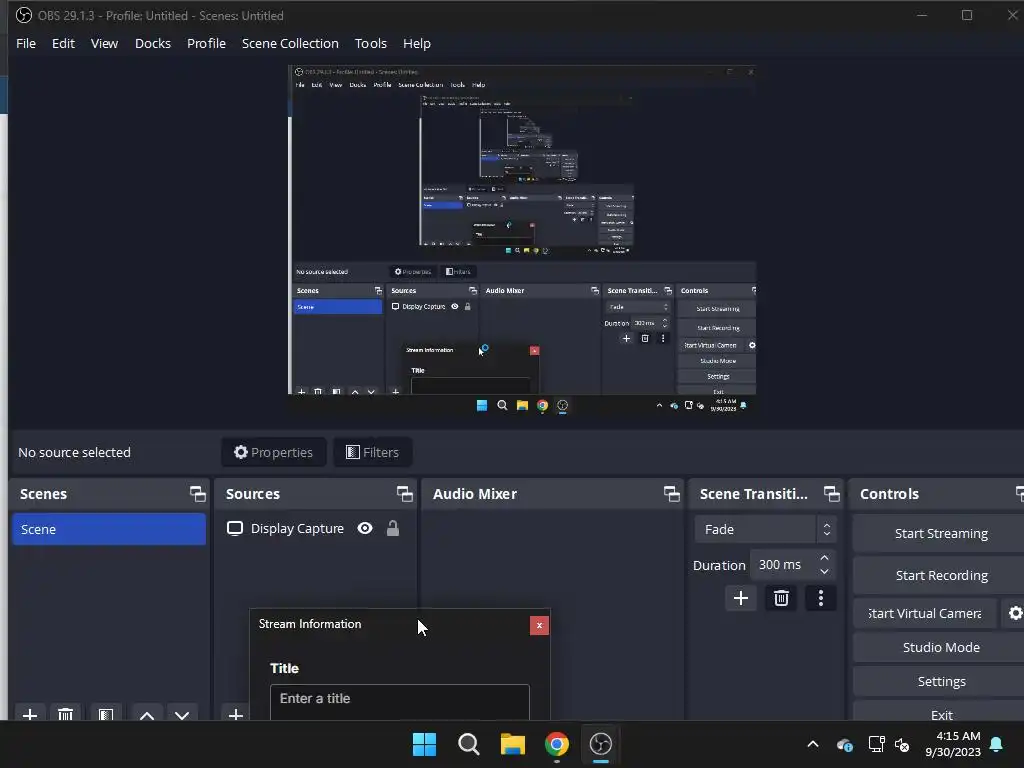Remove the scene transition with trash icon
The height and width of the screenshot is (768, 1024).
tap(781, 598)
